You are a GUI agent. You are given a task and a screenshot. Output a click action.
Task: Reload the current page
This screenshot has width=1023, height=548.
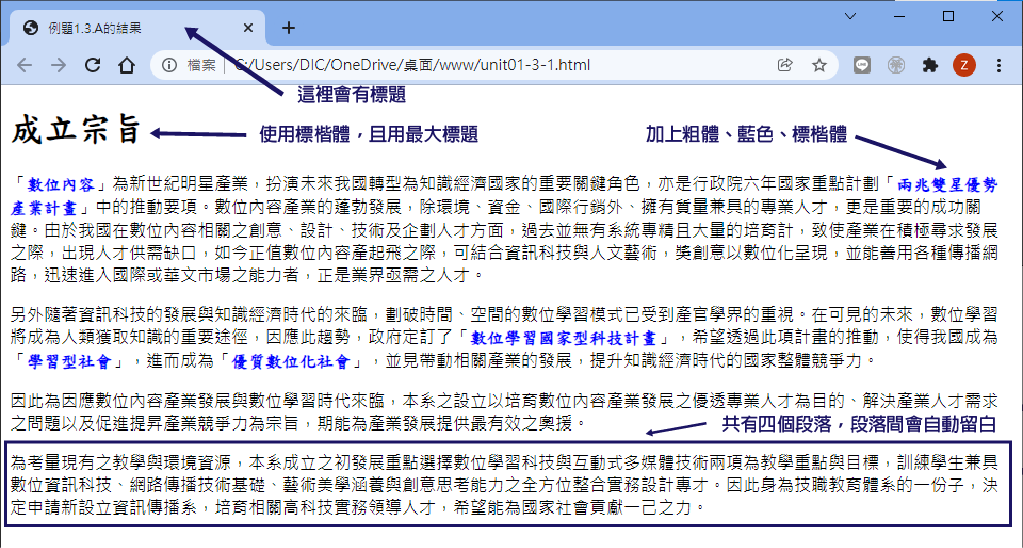point(92,65)
